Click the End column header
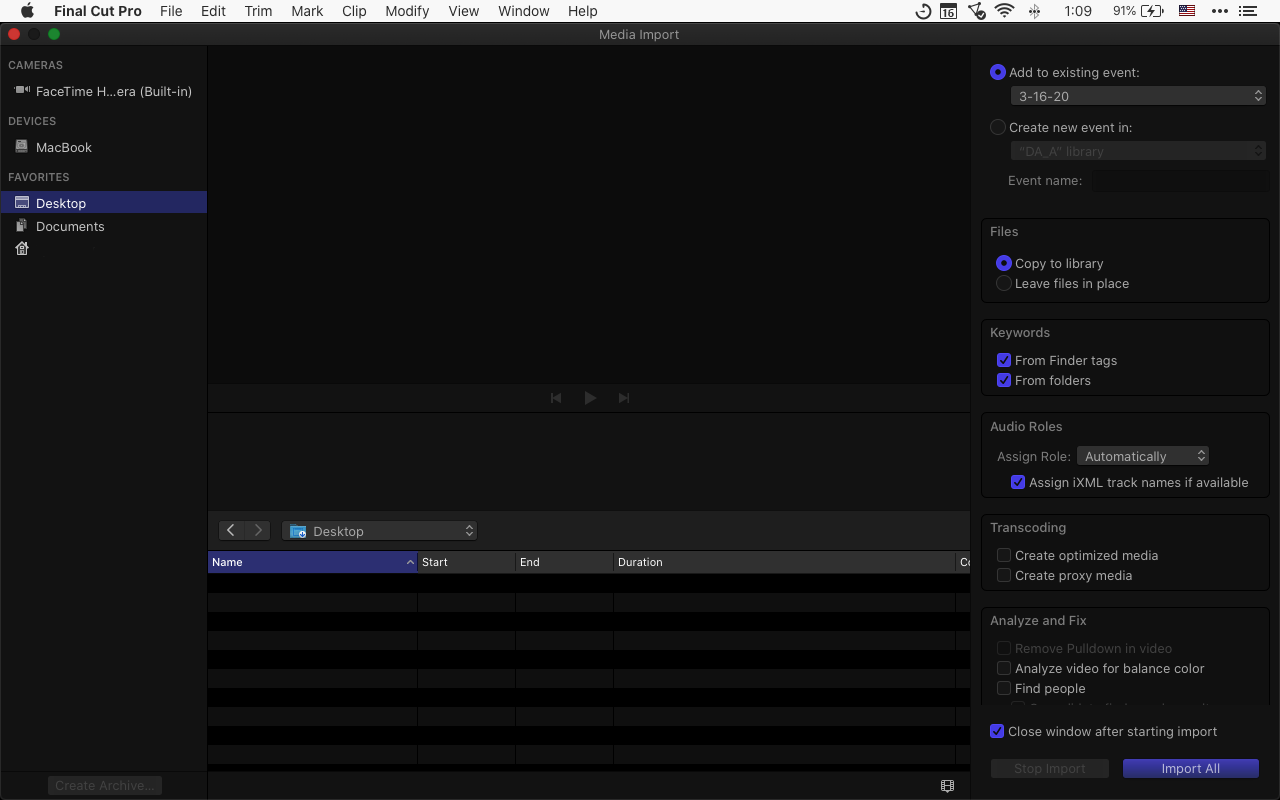Image resolution: width=1280 pixels, height=800 pixels. coord(564,562)
